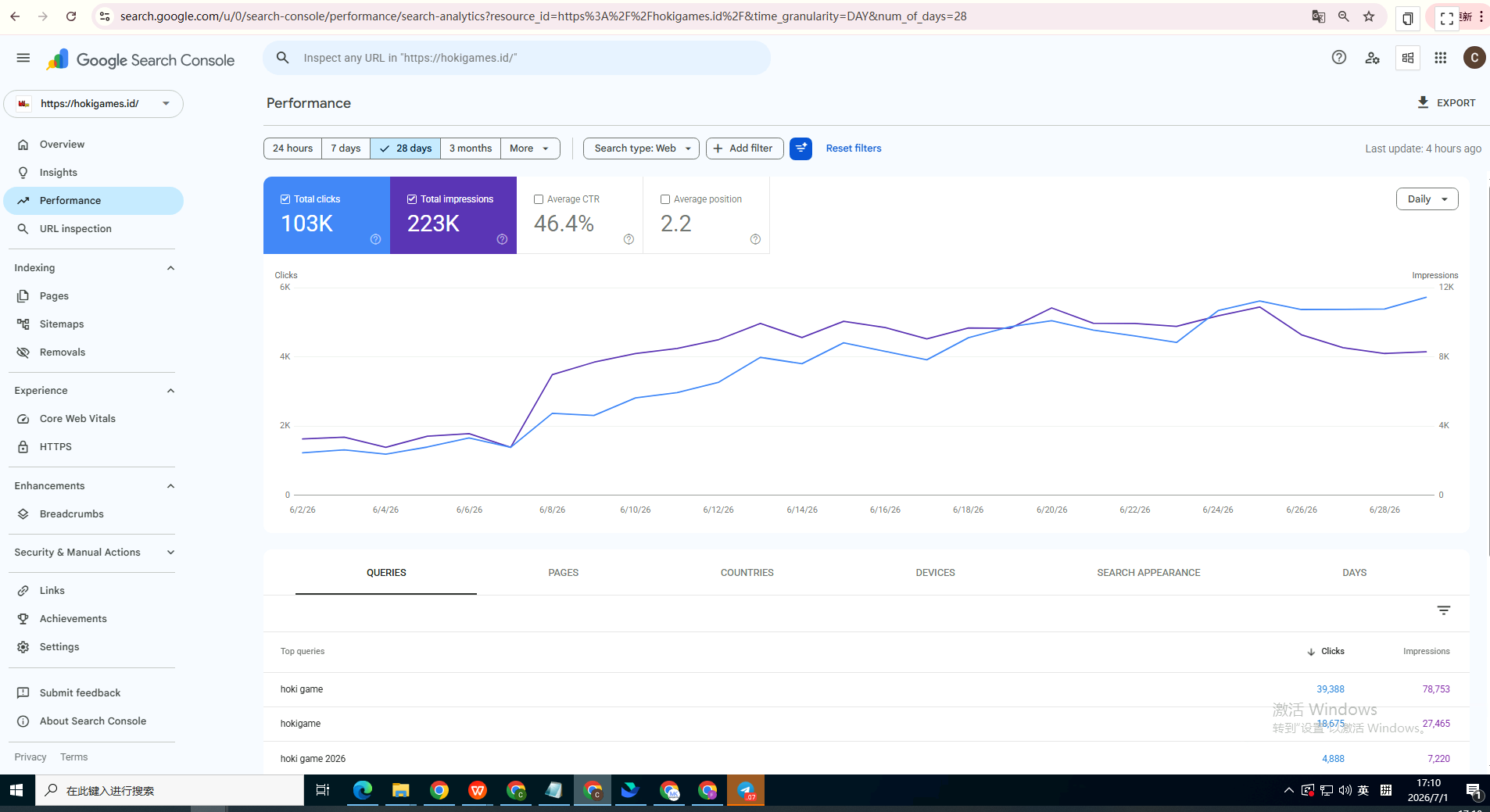Viewport: 1490px width, 812px height.
Task: Reload the page in the browser
Action: (71, 16)
